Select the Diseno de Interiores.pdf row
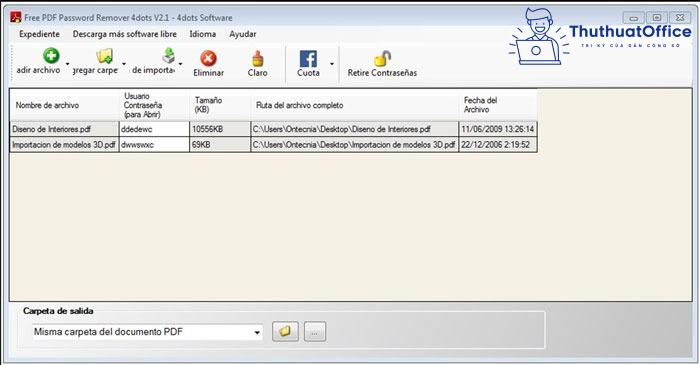The width and height of the screenshot is (700, 365). 273,129
